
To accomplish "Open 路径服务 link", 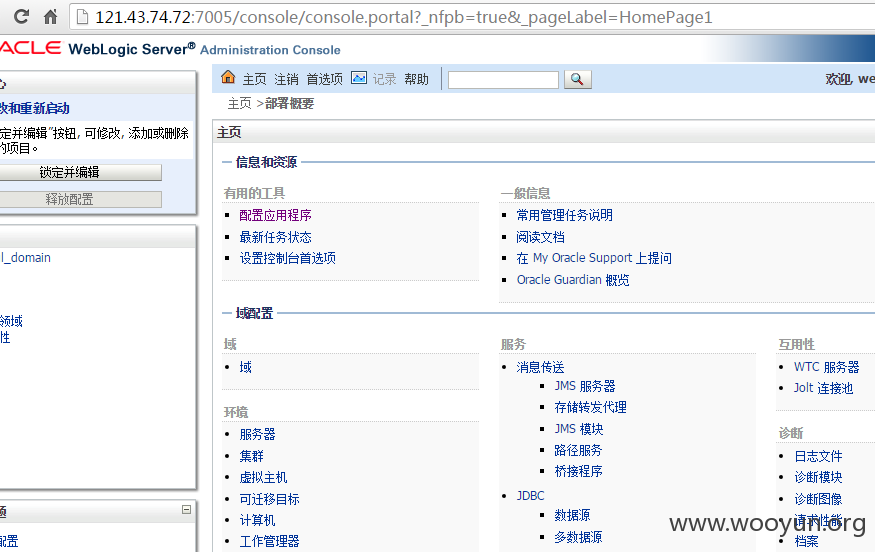I will (578, 450).
